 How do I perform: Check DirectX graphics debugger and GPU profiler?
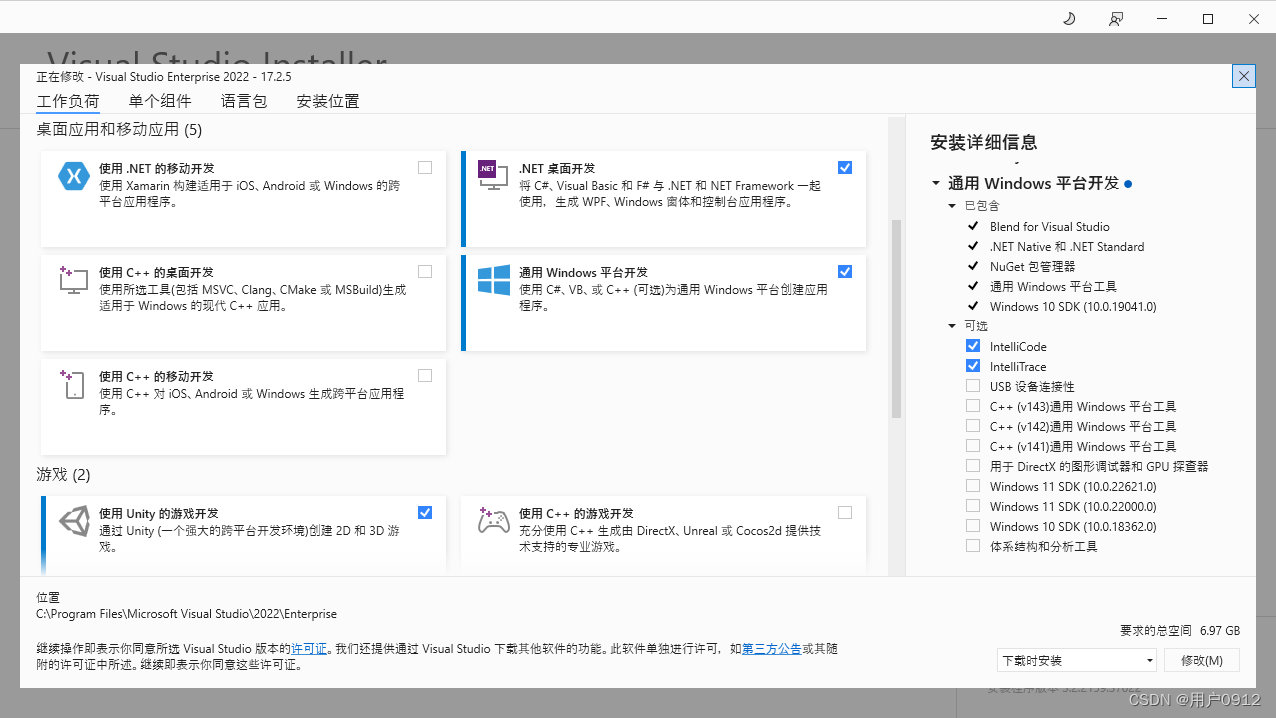(973, 466)
